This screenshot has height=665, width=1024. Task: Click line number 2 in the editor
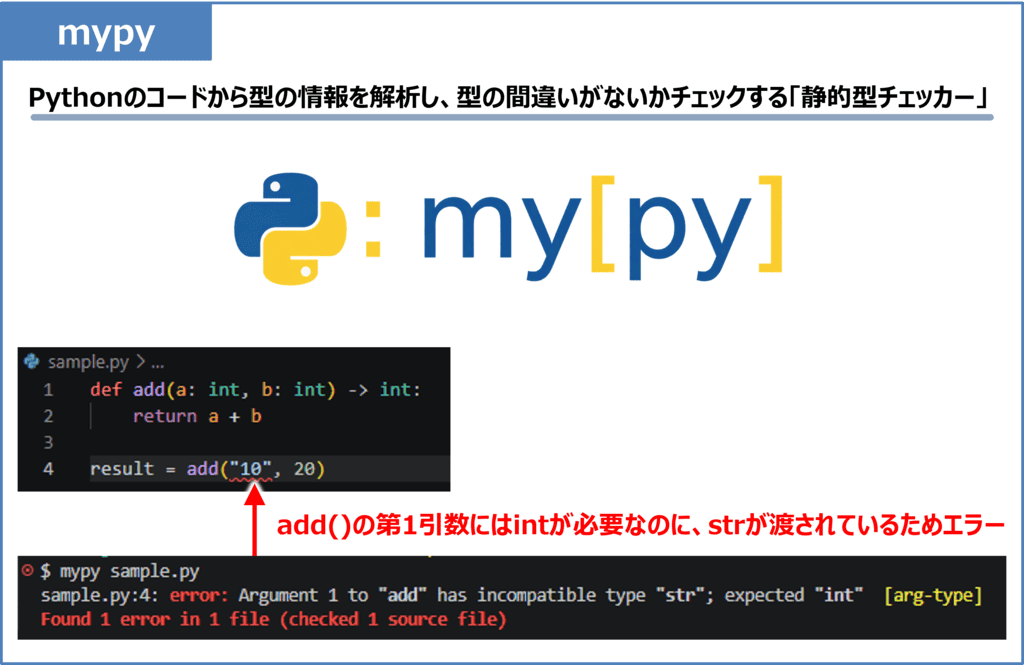48,416
